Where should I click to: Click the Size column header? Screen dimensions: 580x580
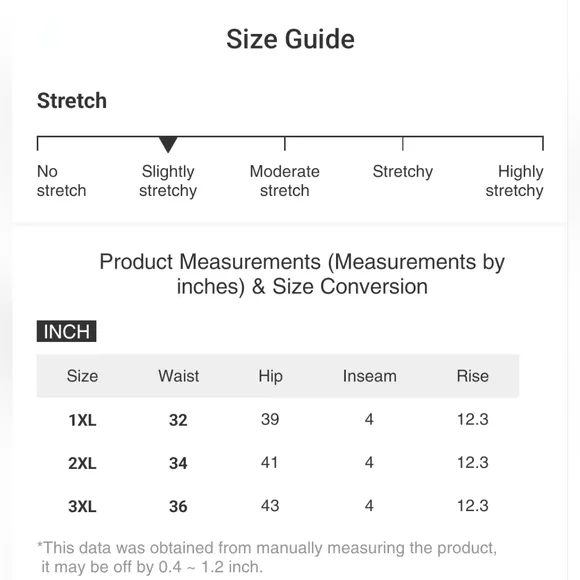(82, 376)
